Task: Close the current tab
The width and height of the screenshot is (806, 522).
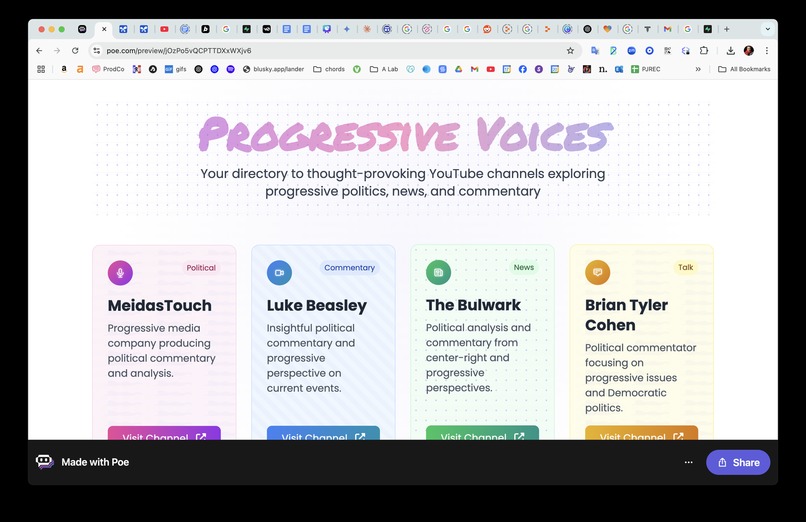Action: pyautogui.click(x=104, y=29)
